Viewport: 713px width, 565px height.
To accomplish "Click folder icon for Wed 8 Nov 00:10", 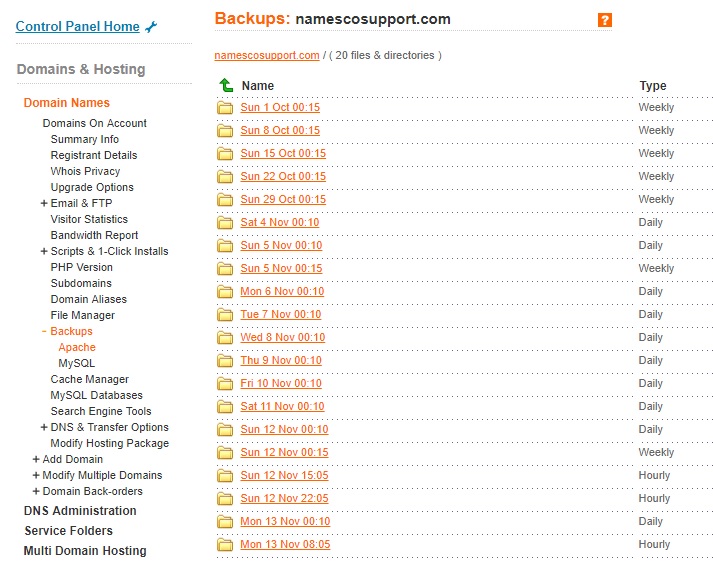I will (225, 338).
